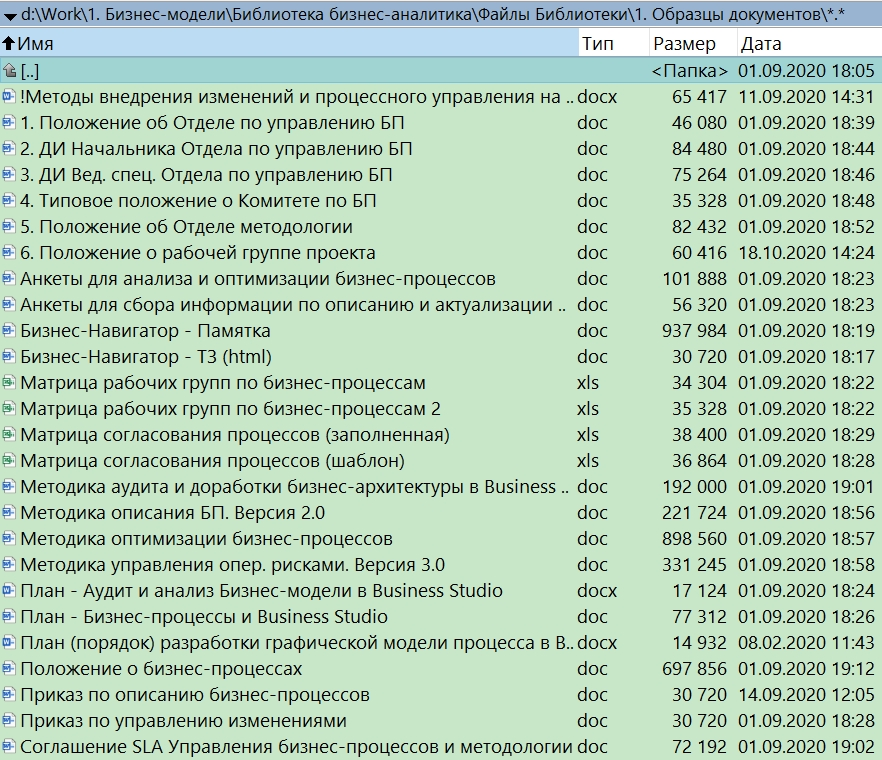
Task: Select file name 'Методика оптимизации бизнес-процессов'
Action: click(206, 538)
